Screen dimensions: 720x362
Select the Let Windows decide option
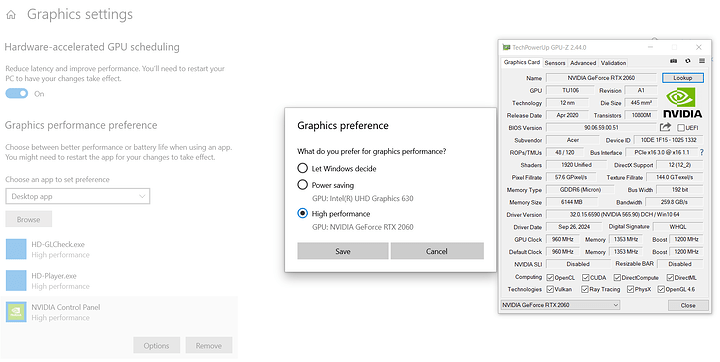click(x=302, y=168)
